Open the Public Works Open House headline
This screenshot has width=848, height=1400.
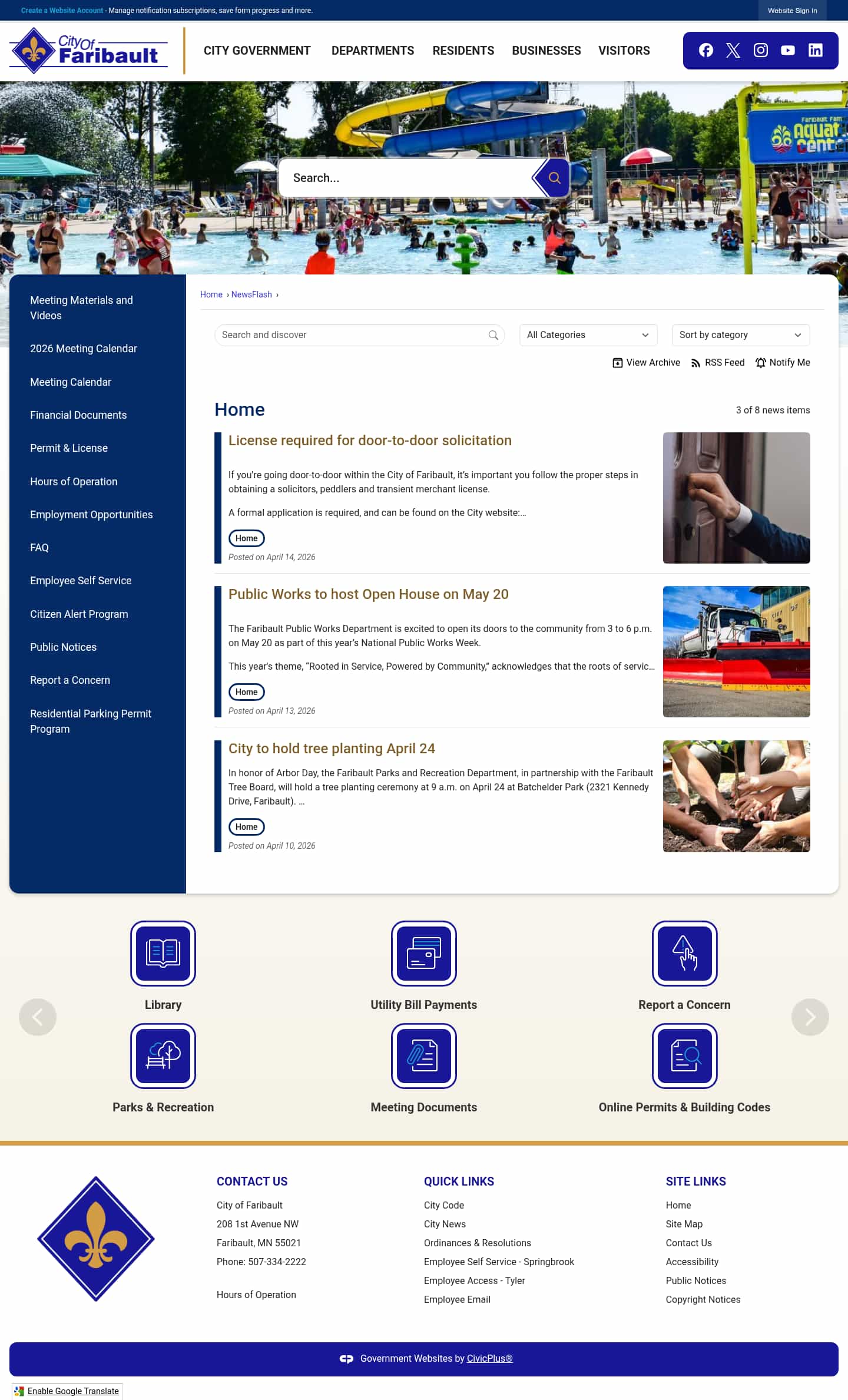[368, 594]
